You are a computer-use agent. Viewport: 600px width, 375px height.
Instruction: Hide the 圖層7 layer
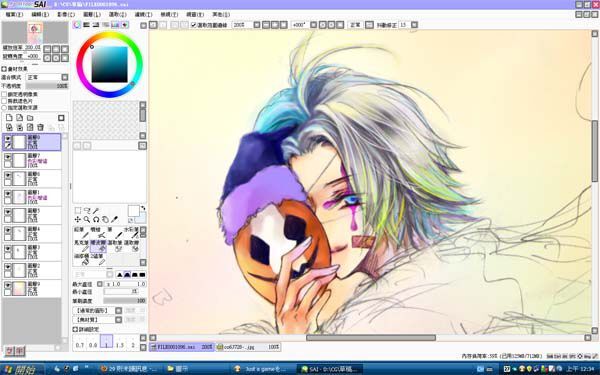click(x=8, y=157)
